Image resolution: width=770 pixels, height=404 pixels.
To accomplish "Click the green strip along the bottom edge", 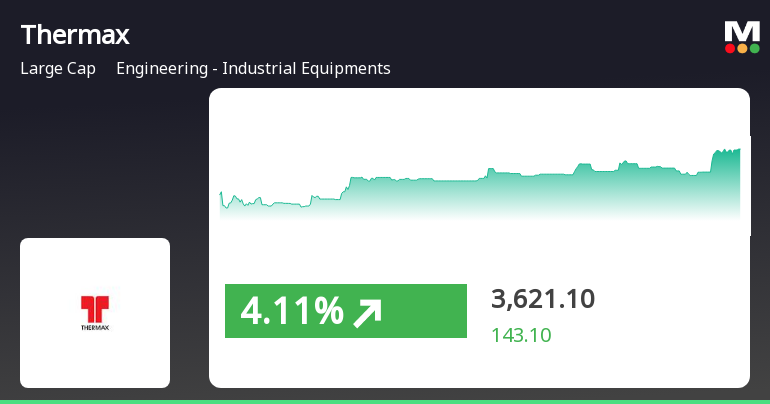I will pyautogui.click(x=385, y=401).
